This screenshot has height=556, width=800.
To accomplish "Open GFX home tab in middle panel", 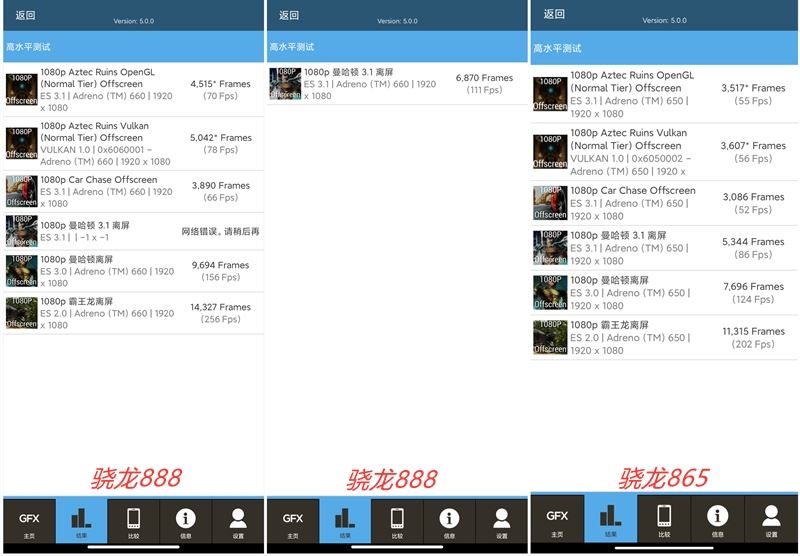I will coord(293,521).
